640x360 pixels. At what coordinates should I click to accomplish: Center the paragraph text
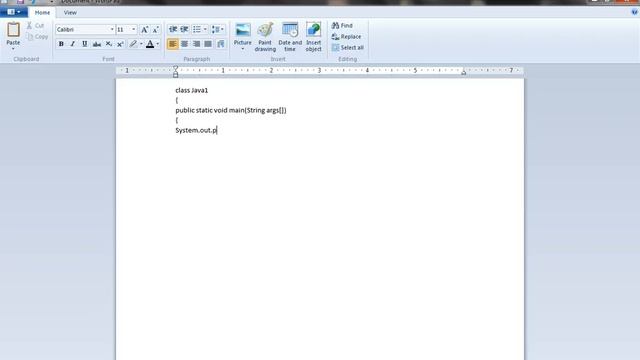coord(184,44)
